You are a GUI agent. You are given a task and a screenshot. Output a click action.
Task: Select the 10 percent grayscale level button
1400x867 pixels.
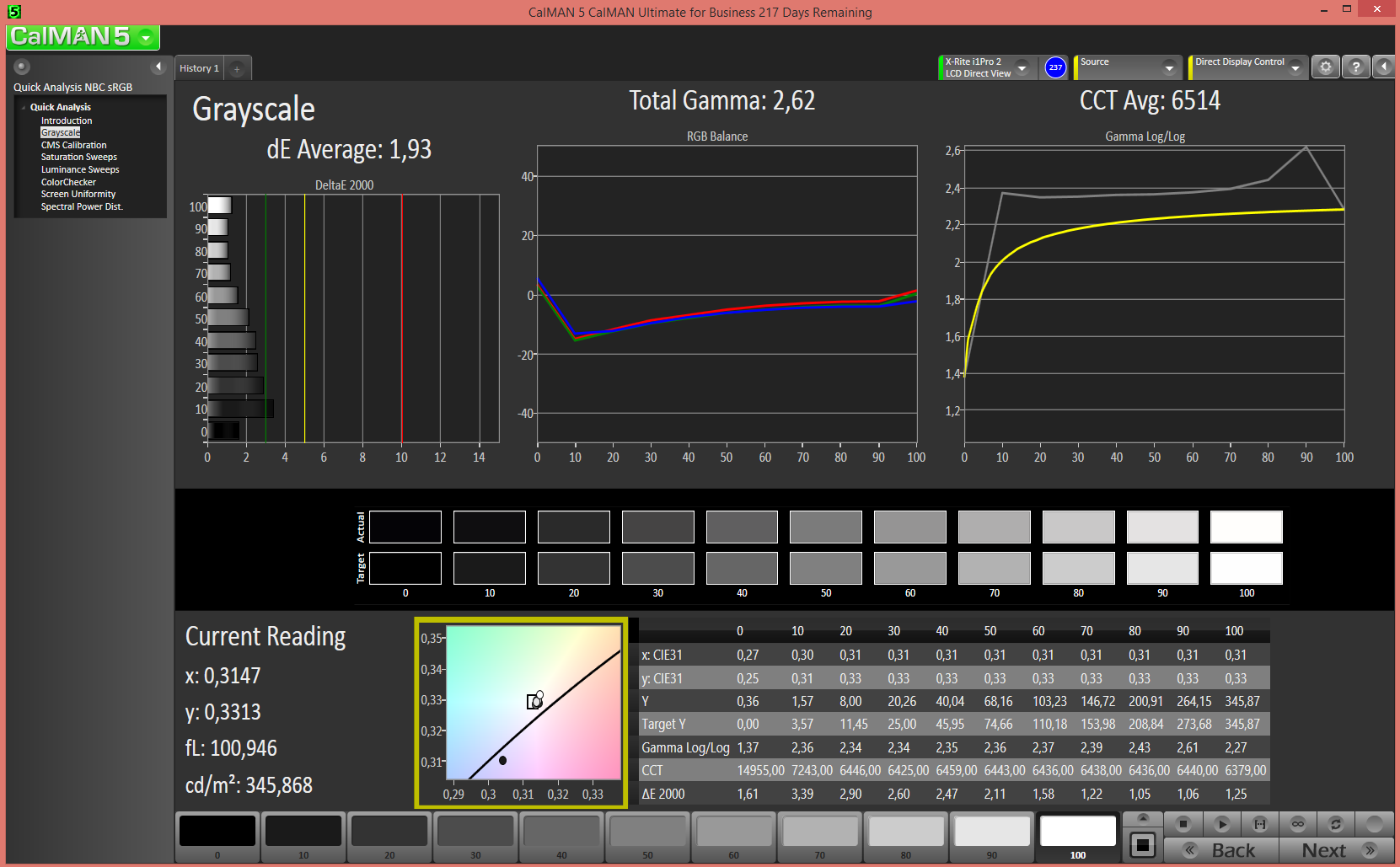click(x=303, y=837)
